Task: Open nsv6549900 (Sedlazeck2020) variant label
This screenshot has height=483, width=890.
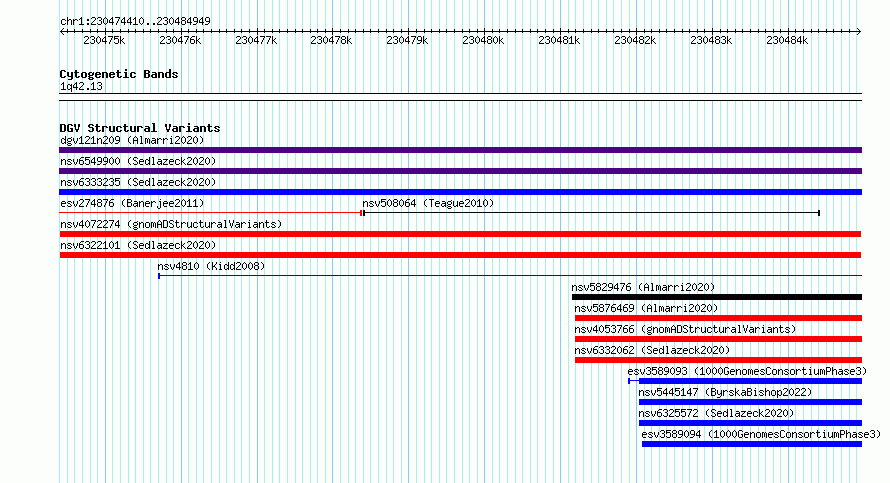Action: click(x=138, y=161)
